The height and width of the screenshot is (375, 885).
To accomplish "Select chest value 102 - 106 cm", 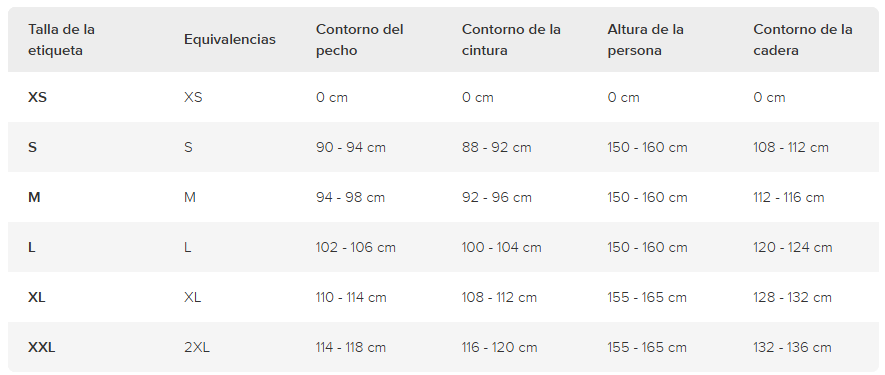I will [x=356, y=247].
